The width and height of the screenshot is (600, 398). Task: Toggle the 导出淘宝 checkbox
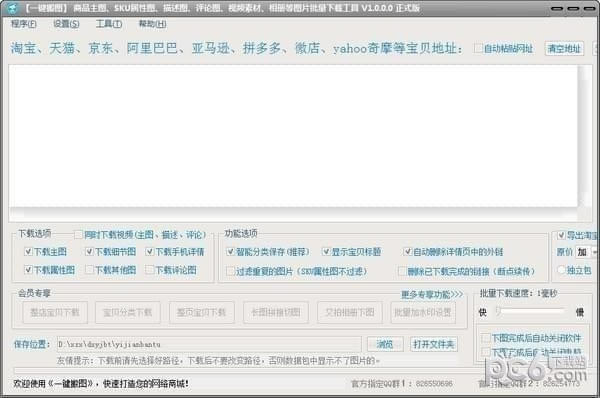(x=561, y=235)
